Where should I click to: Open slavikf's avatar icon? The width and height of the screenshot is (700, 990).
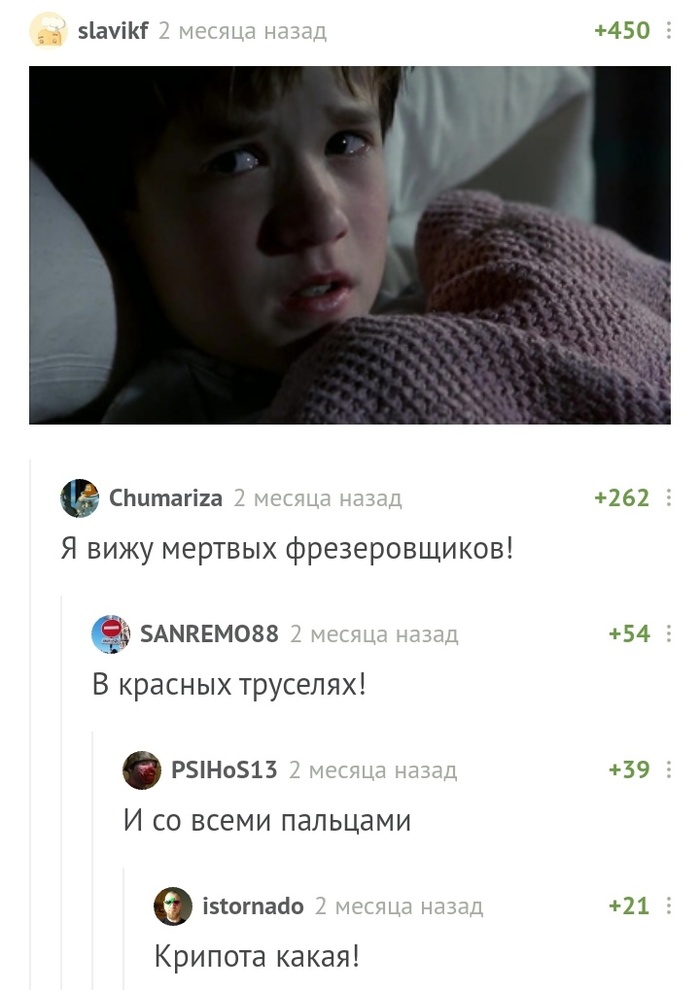click(x=48, y=30)
